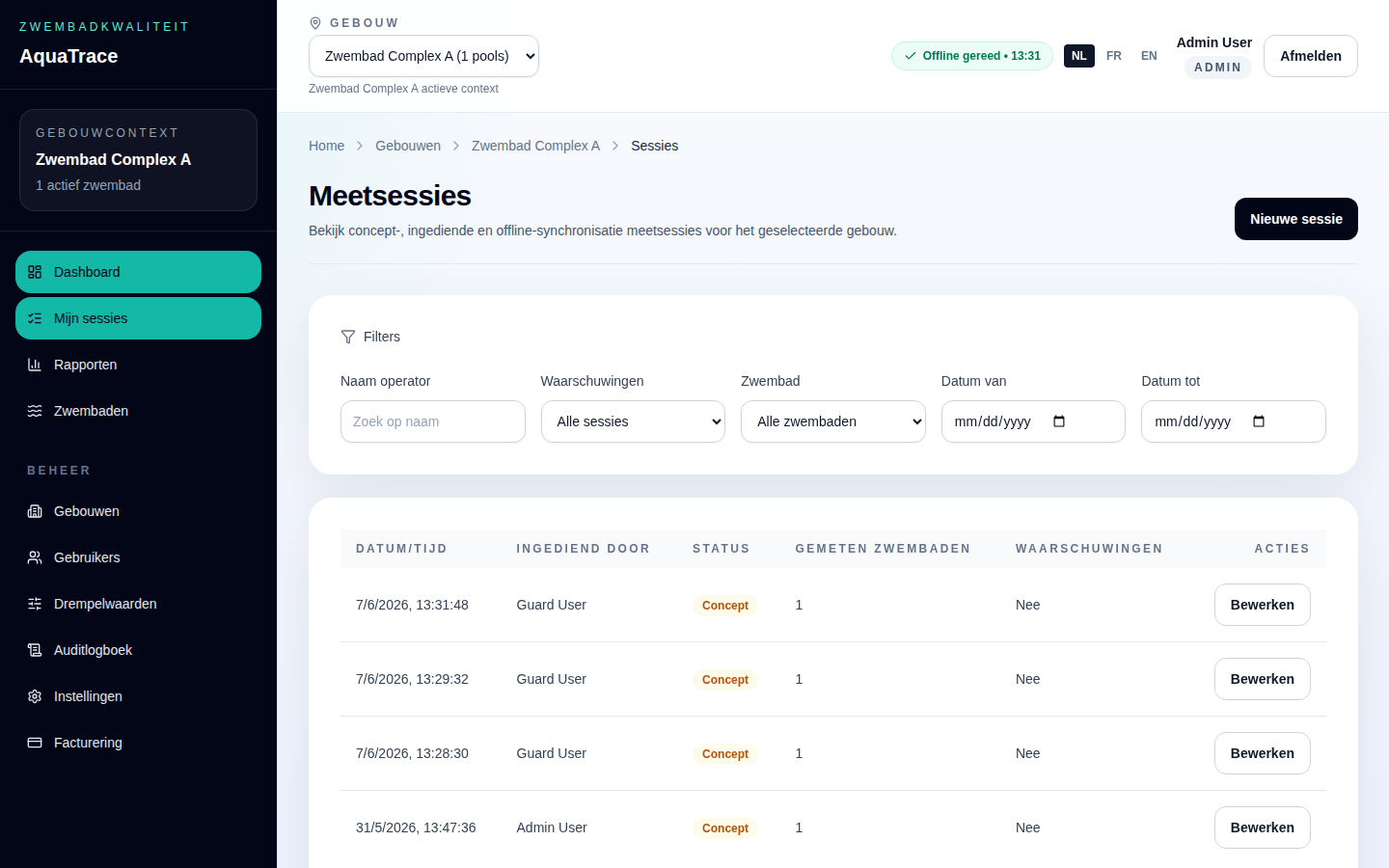1389x868 pixels.
Task: Click Concept status of 13:31:48 session
Action: click(x=725, y=606)
